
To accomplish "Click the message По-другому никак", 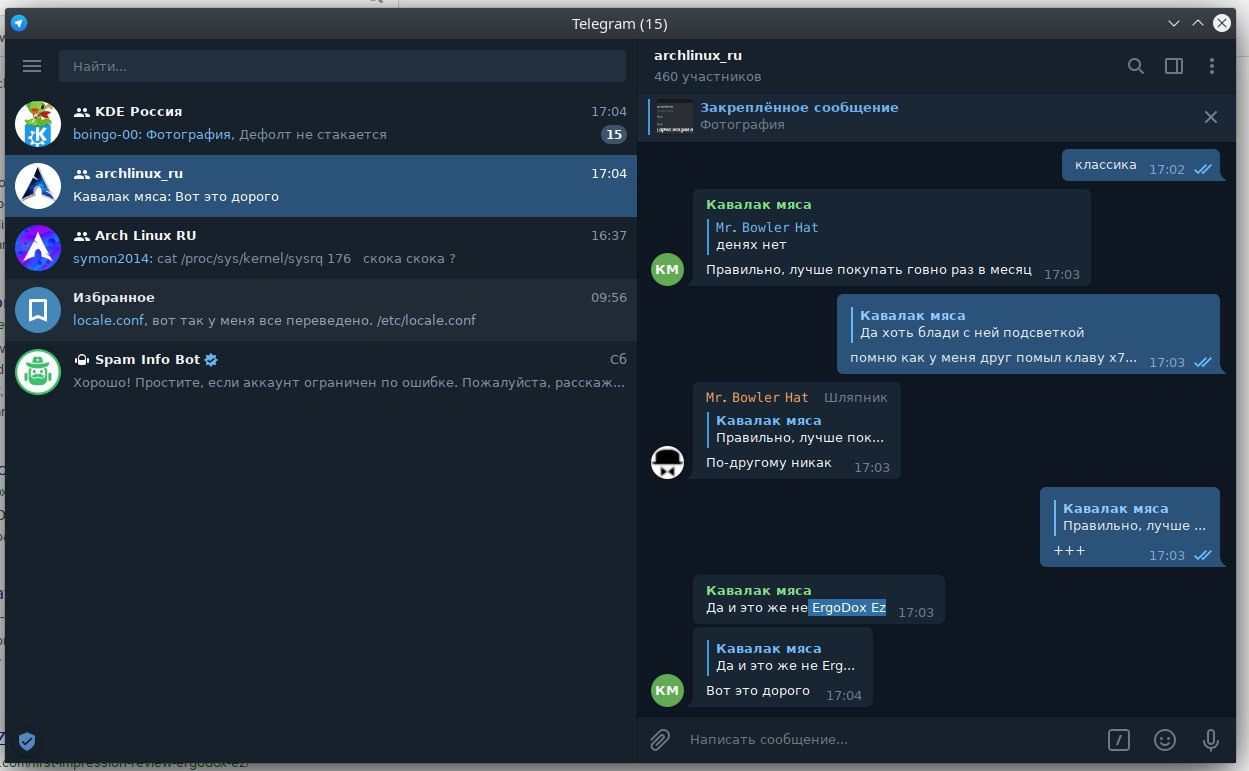I will (x=769, y=463).
